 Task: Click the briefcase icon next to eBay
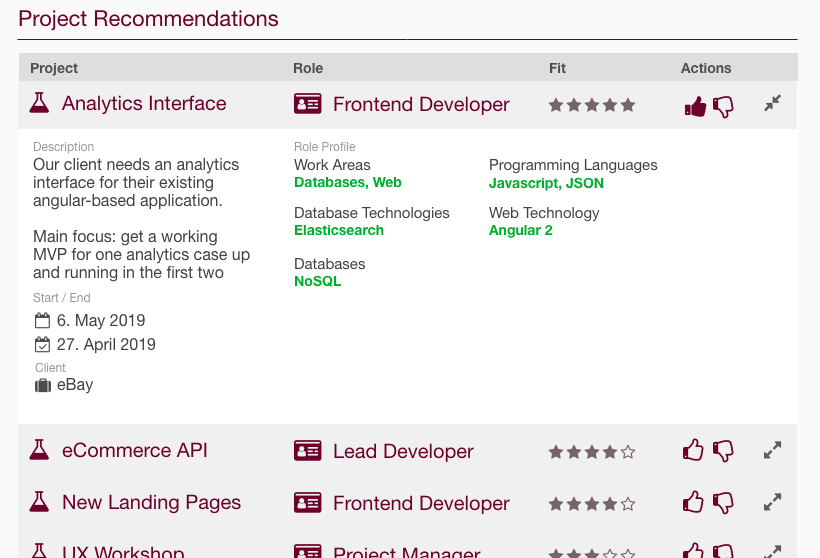coord(43,385)
